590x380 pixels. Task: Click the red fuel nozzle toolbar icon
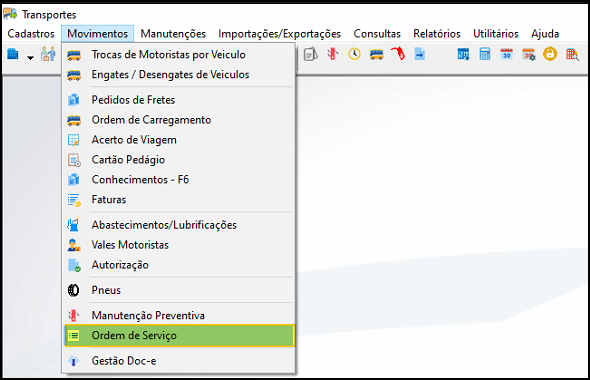[398, 54]
